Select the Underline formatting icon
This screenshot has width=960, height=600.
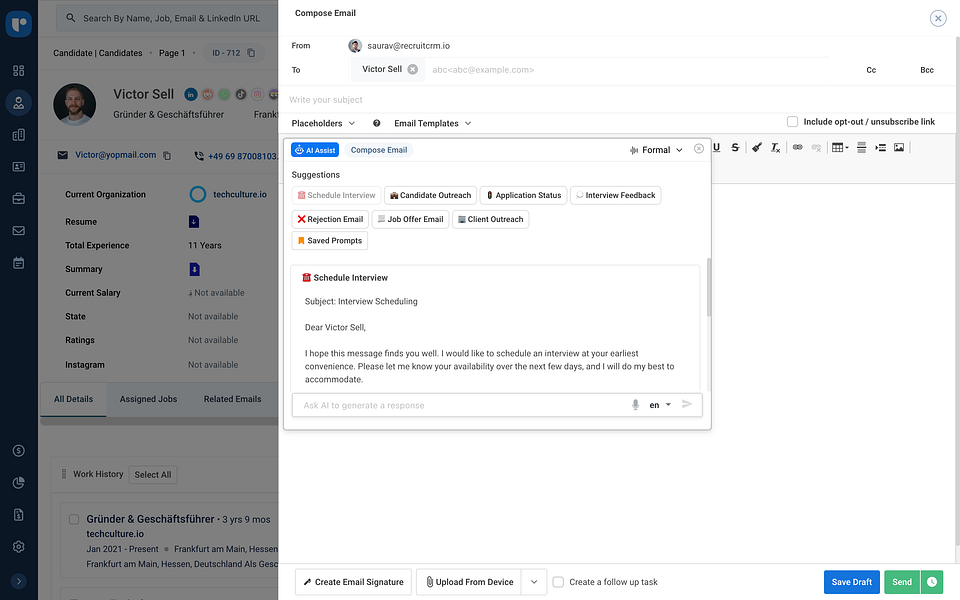tap(716, 147)
